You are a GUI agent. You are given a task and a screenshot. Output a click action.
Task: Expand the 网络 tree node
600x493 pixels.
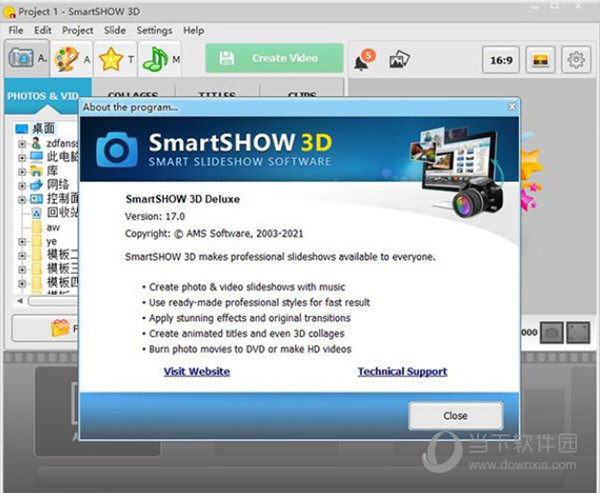22,186
